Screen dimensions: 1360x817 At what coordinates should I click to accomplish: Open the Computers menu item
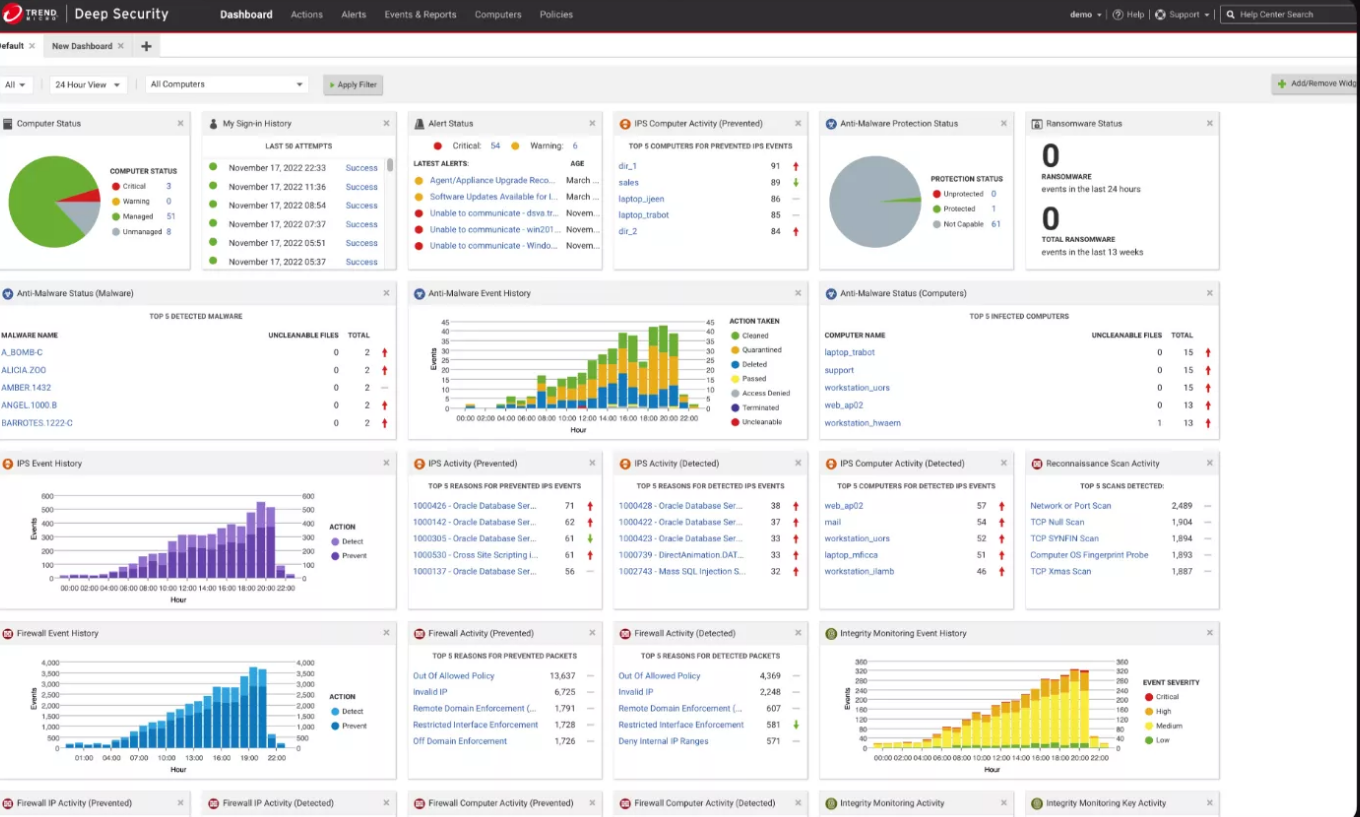498,15
